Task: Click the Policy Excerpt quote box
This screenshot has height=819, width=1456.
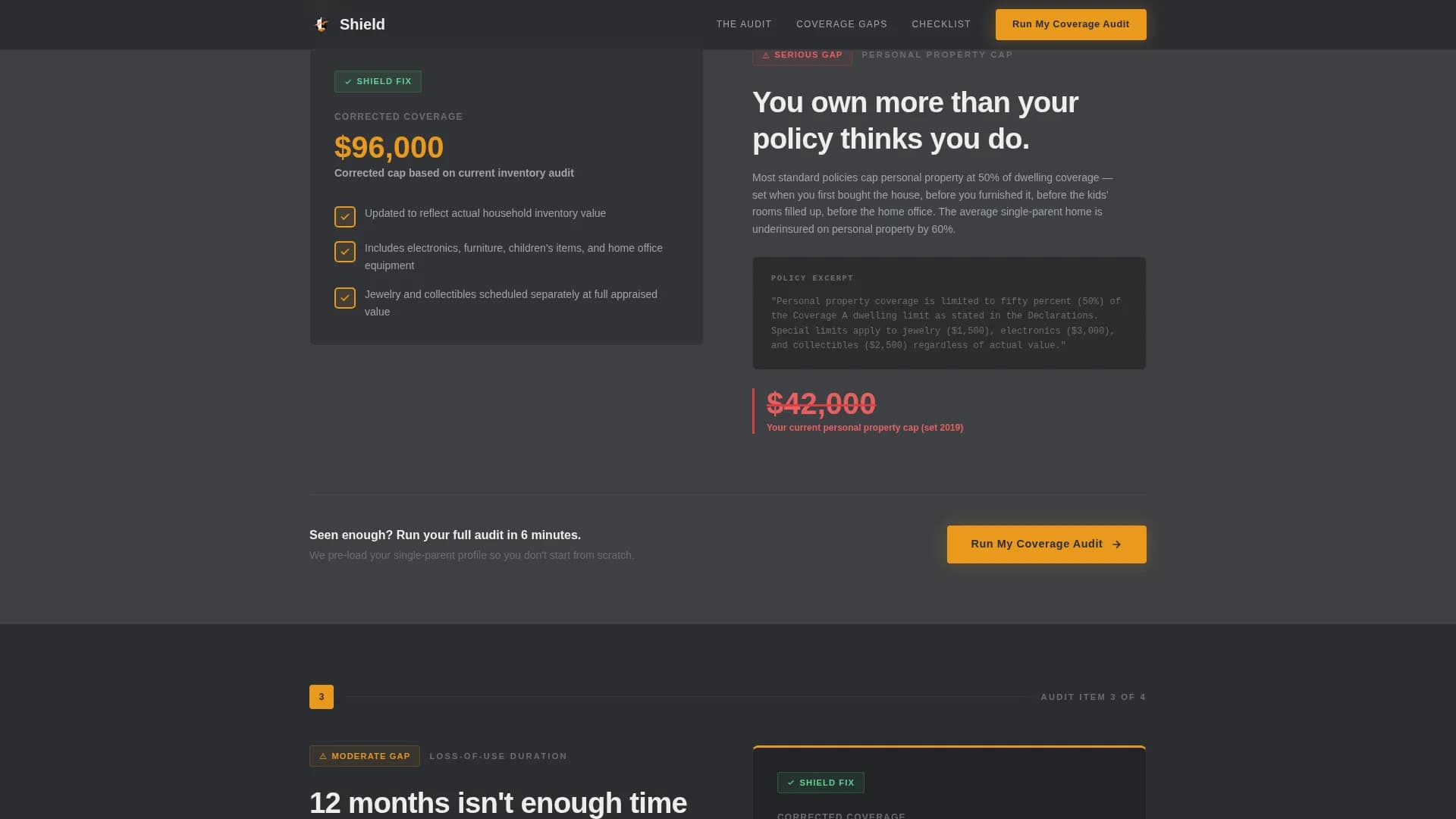Action: tap(949, 313)
